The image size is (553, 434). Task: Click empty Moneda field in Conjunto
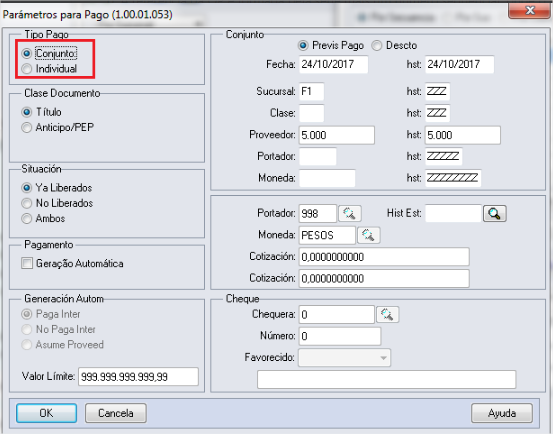[x=327, y=178]
